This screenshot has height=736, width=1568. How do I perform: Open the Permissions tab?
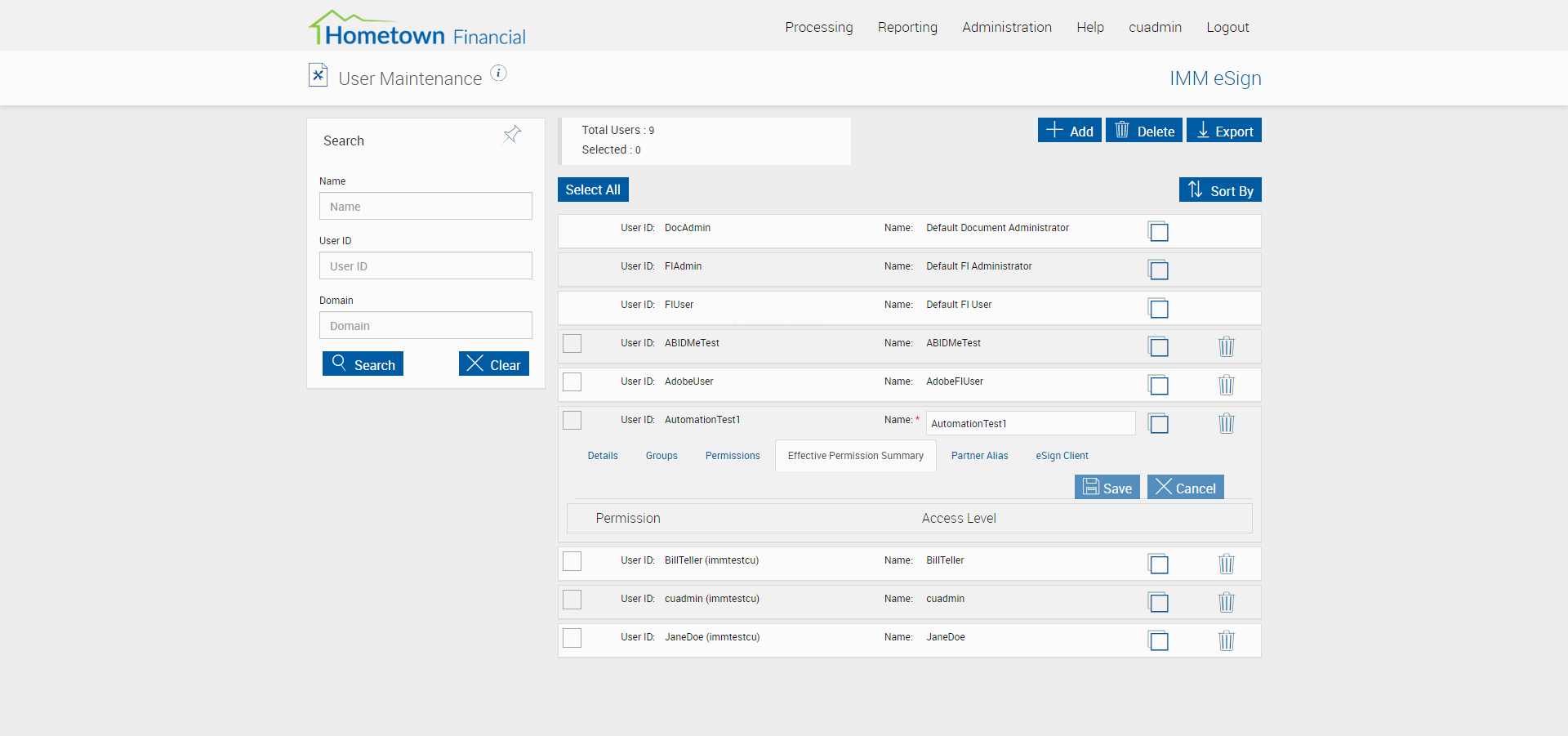tap(733, 456)
